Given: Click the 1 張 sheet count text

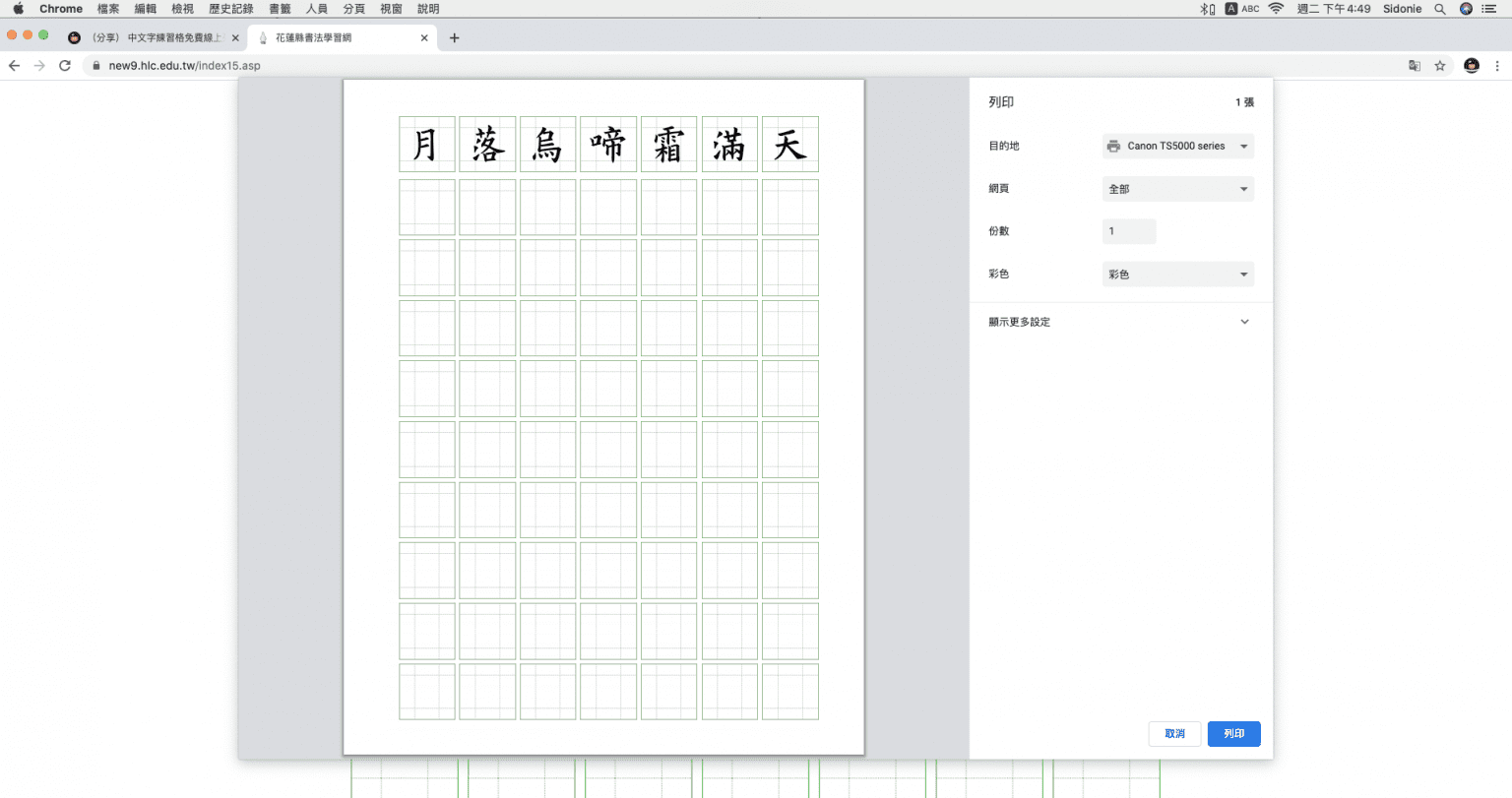Looking at the screenshot, I should (1244, 102).
